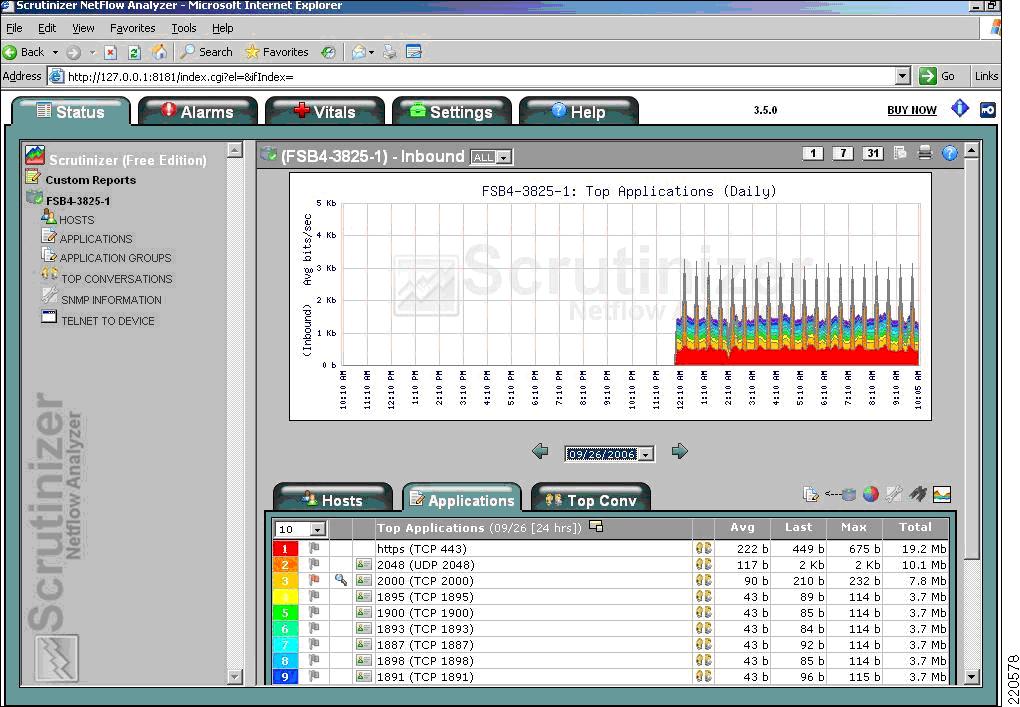Image resolution: width=1020 pixels, height=707 pixels.
Task: Click the green rank 5 color cell
Action: [285, 612]
